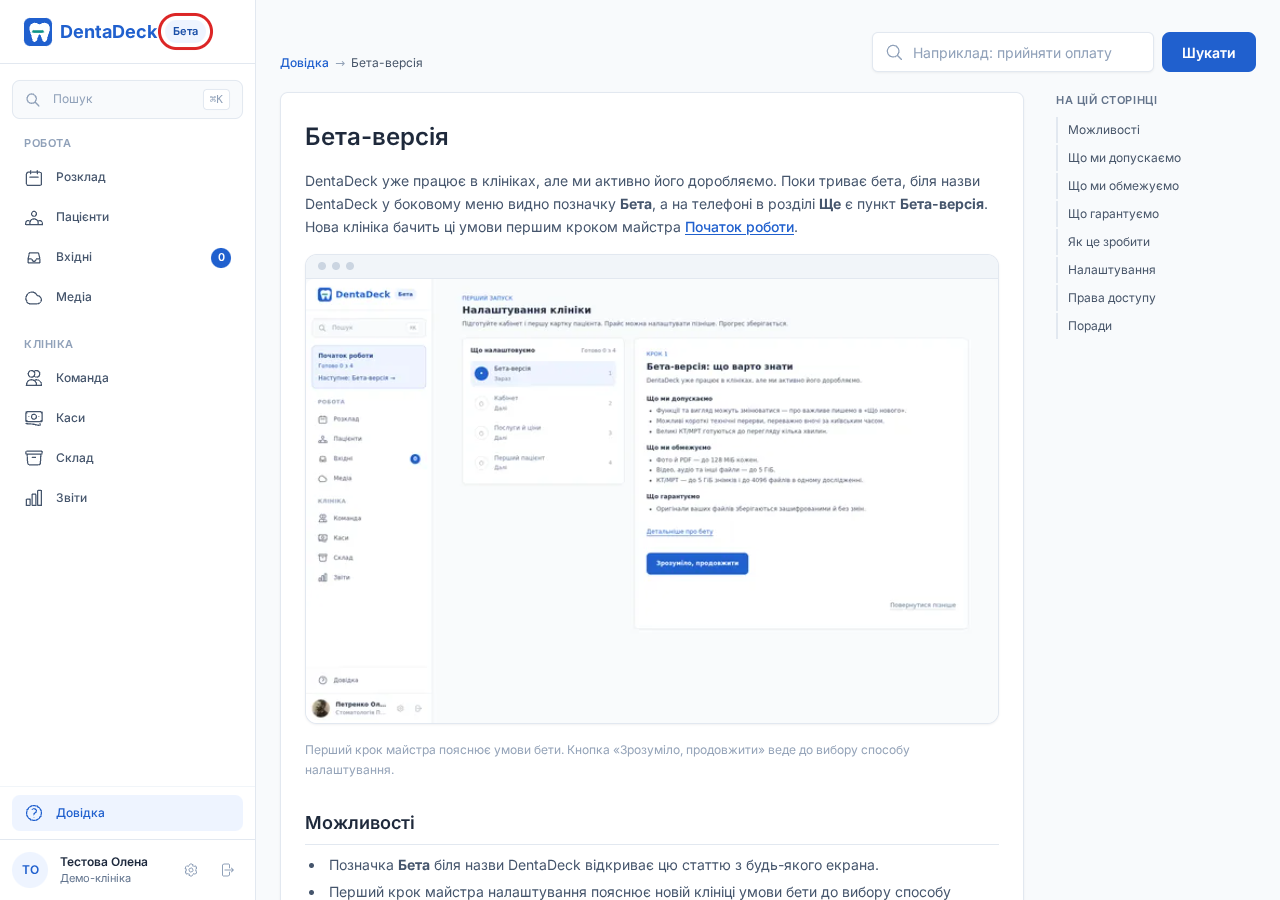Click the DentaDeck brand name

coord(108,32)
